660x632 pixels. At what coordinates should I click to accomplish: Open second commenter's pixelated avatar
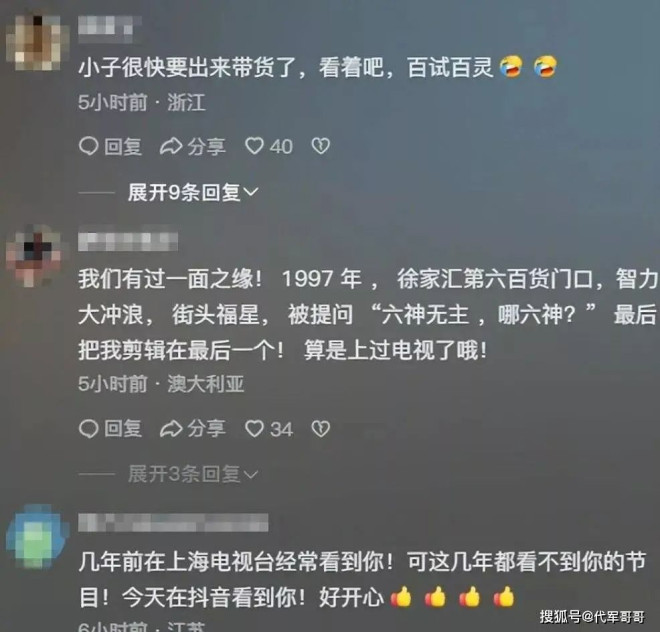point(35,257)
